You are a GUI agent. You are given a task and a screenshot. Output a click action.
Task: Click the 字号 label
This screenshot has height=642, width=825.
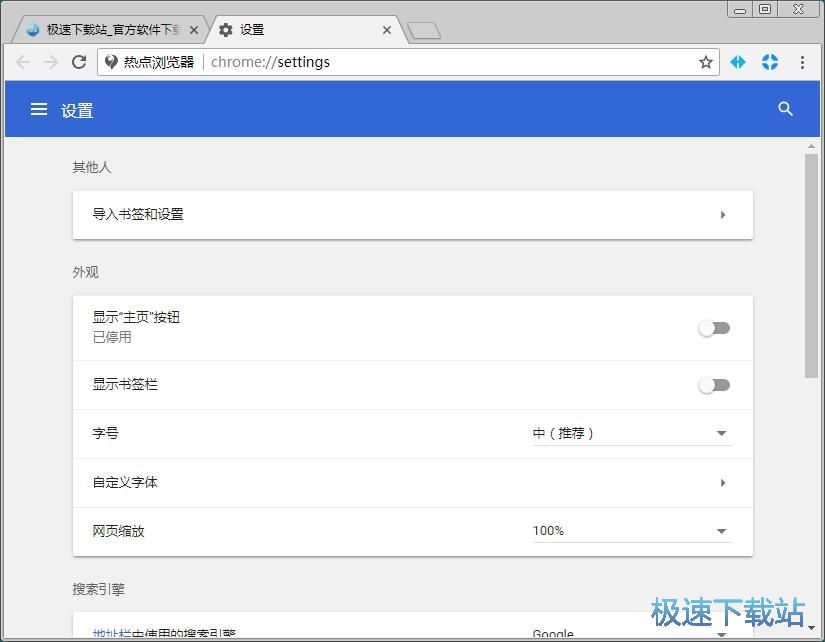pyautogui.click(x=105, y=434)
